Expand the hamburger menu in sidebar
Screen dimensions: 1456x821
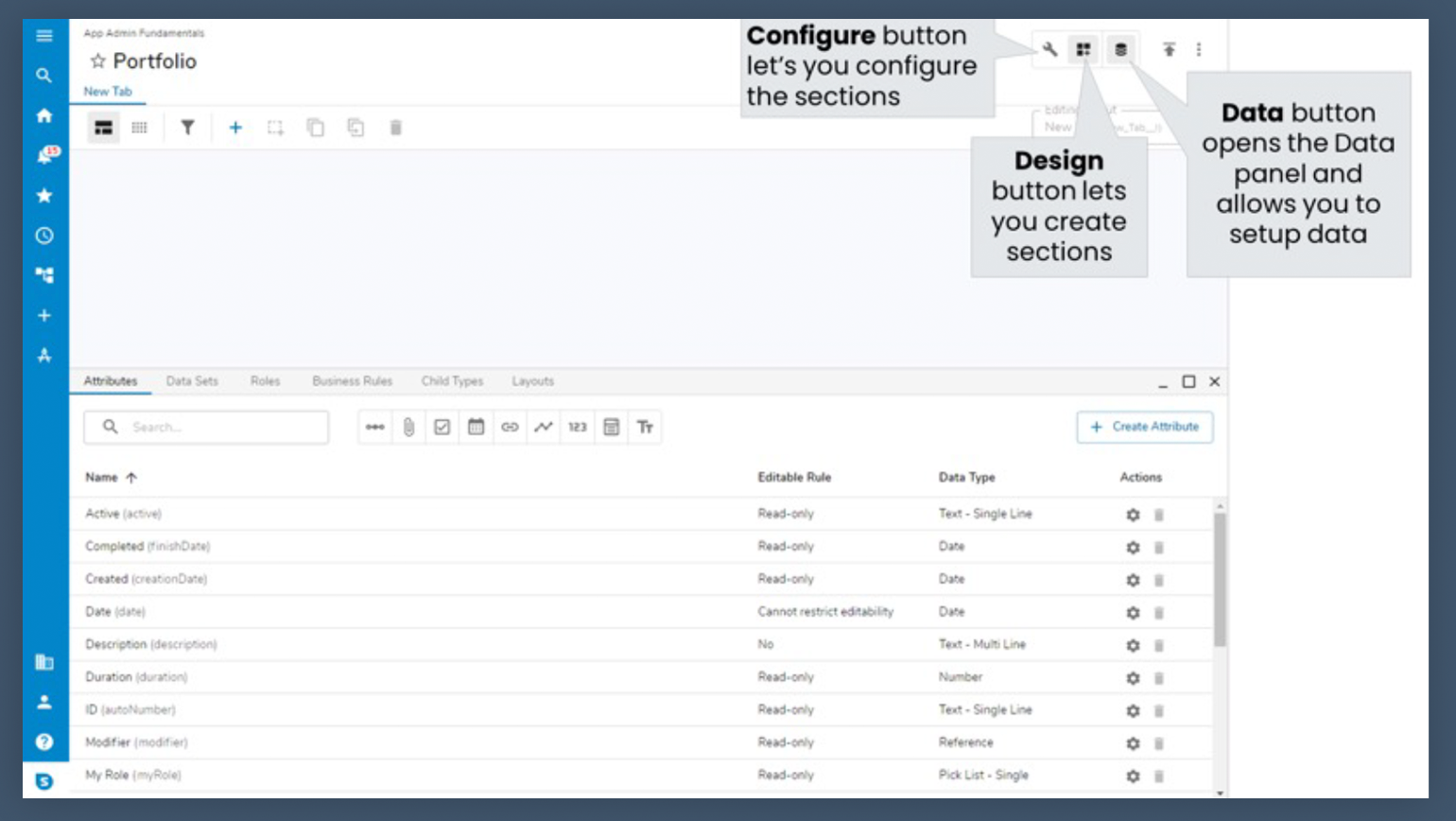click(x=44, y=36)
